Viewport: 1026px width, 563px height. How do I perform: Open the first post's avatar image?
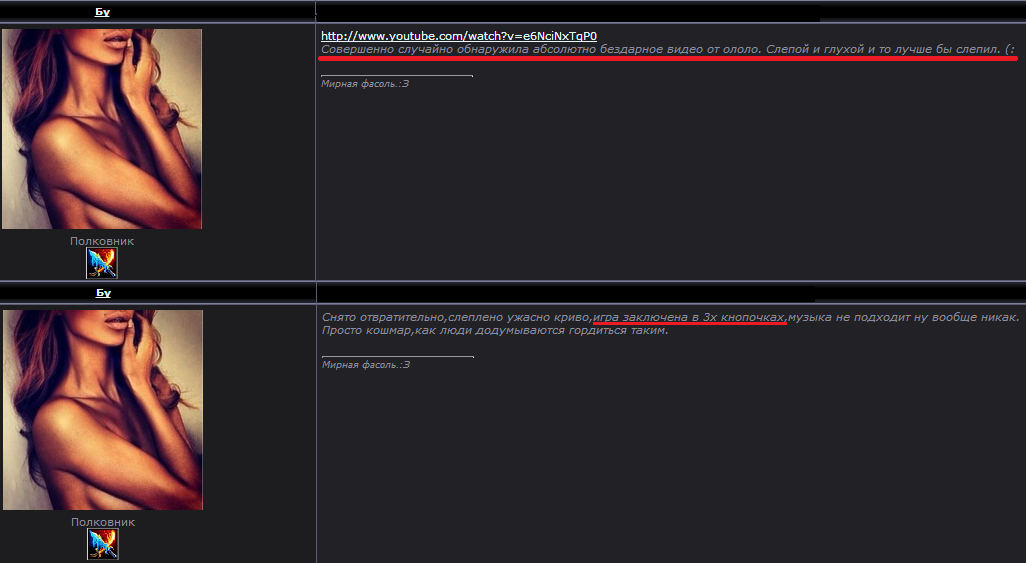tap(102, 129)
